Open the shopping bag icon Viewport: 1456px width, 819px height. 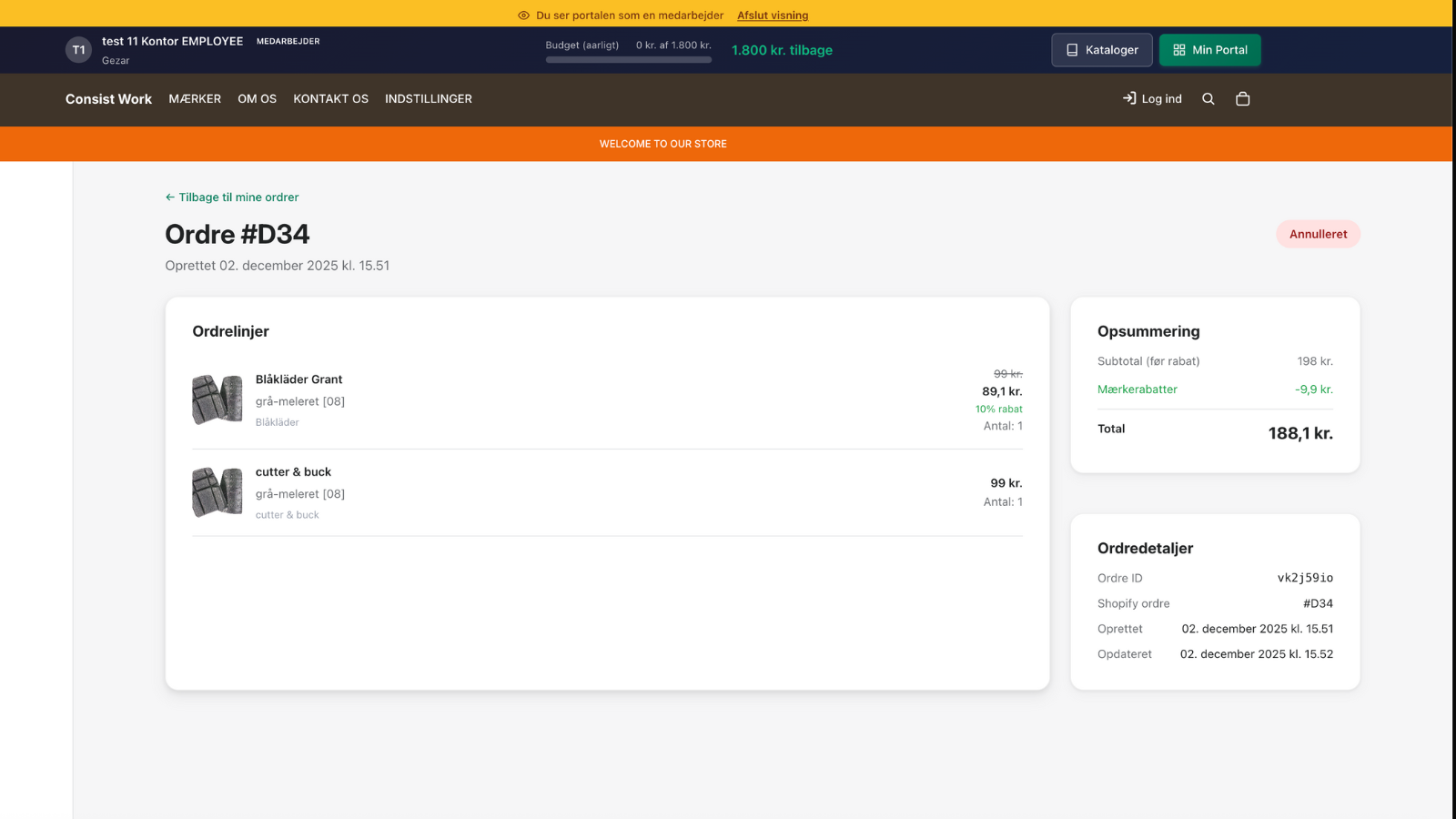pyautogui.click(x=1242, y=98)
